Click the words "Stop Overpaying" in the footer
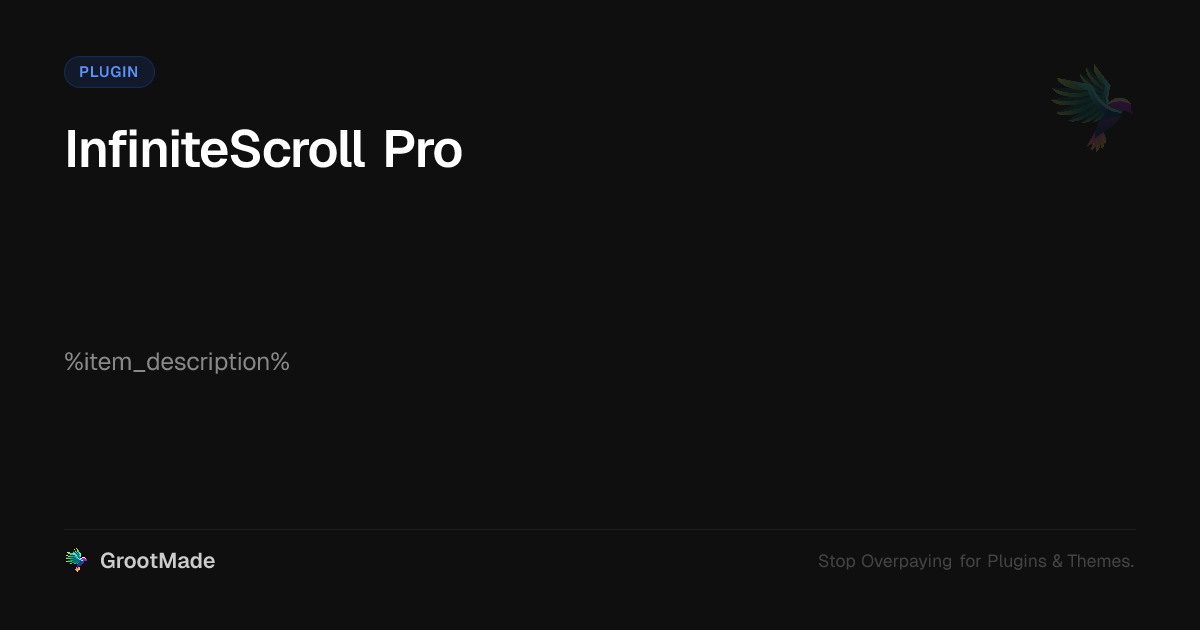1200x630 pixels. pos(885,561)
